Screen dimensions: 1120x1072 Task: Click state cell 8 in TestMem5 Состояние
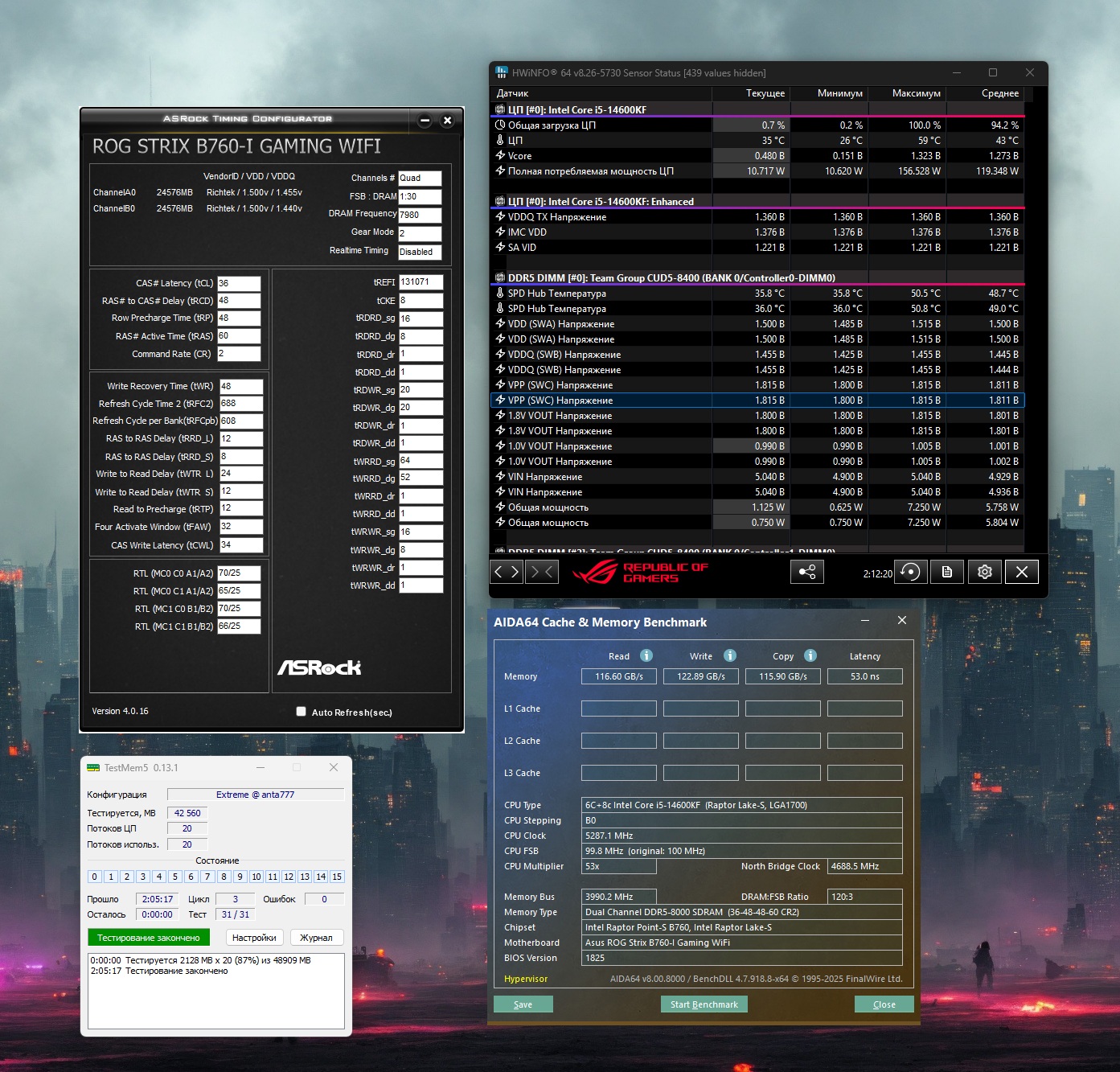click(224, 877)
